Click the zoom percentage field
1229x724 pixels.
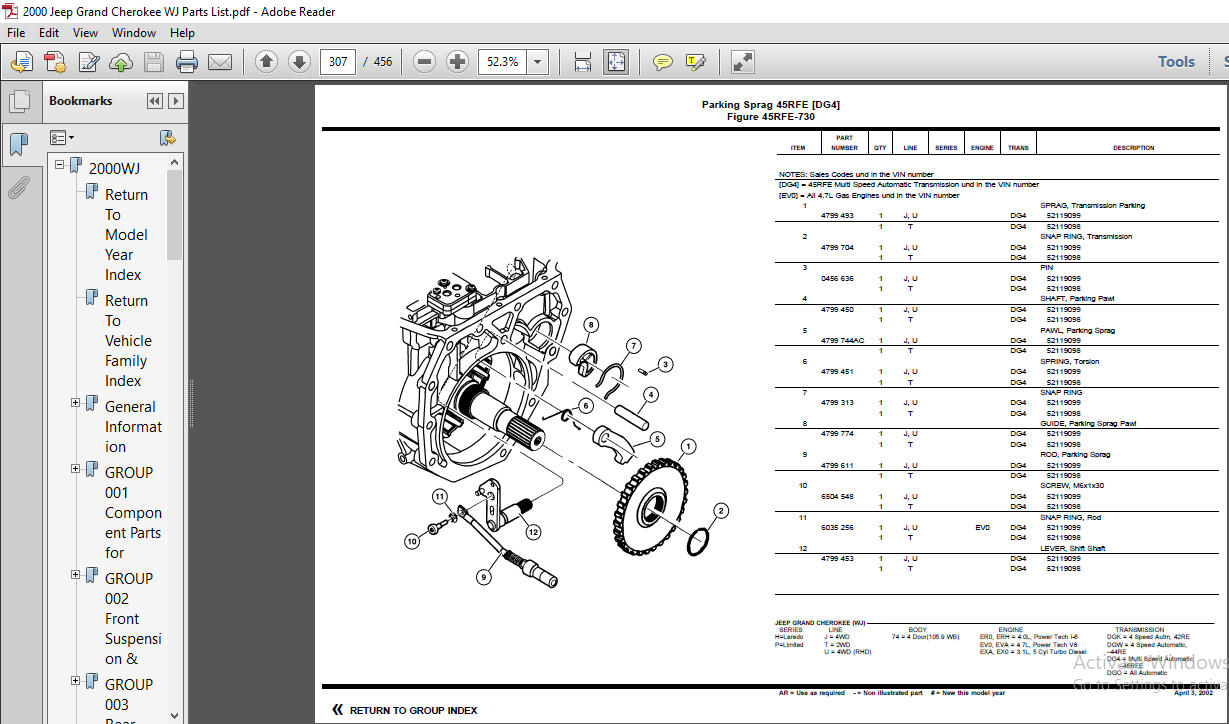point(502,62)
